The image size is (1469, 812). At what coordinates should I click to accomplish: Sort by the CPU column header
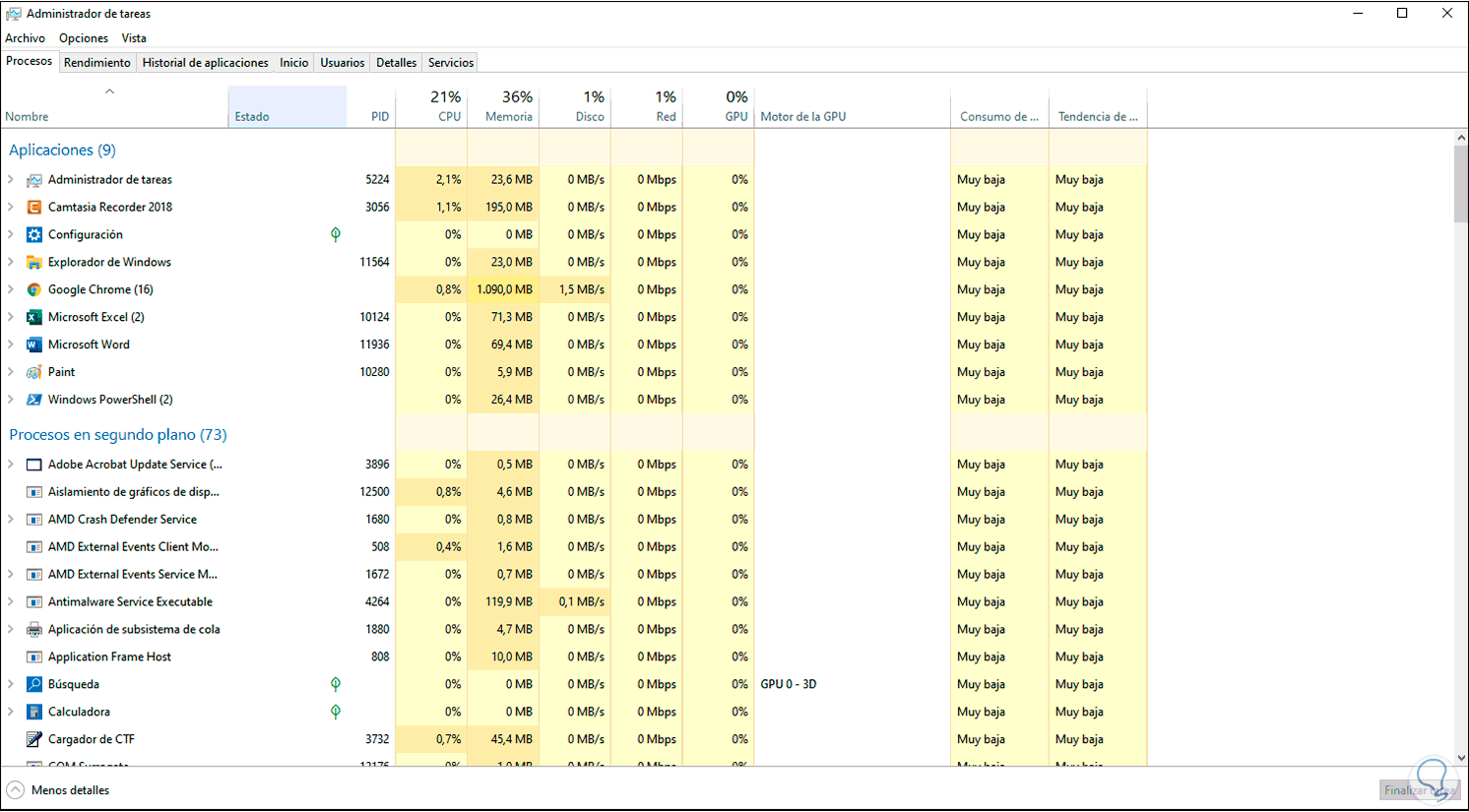pyautogui.click(x=431, y=106)
